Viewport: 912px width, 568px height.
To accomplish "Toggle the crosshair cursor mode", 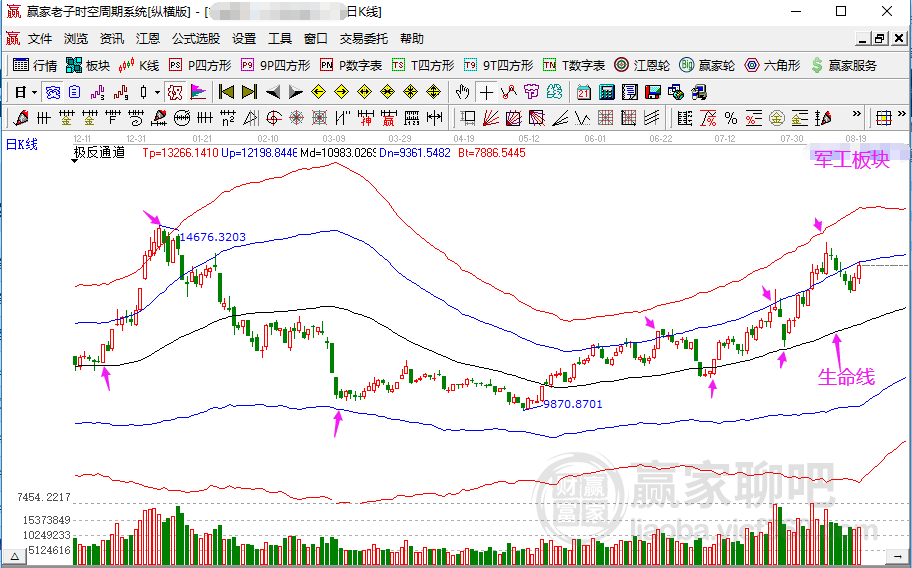I will (x=486, y=92).
